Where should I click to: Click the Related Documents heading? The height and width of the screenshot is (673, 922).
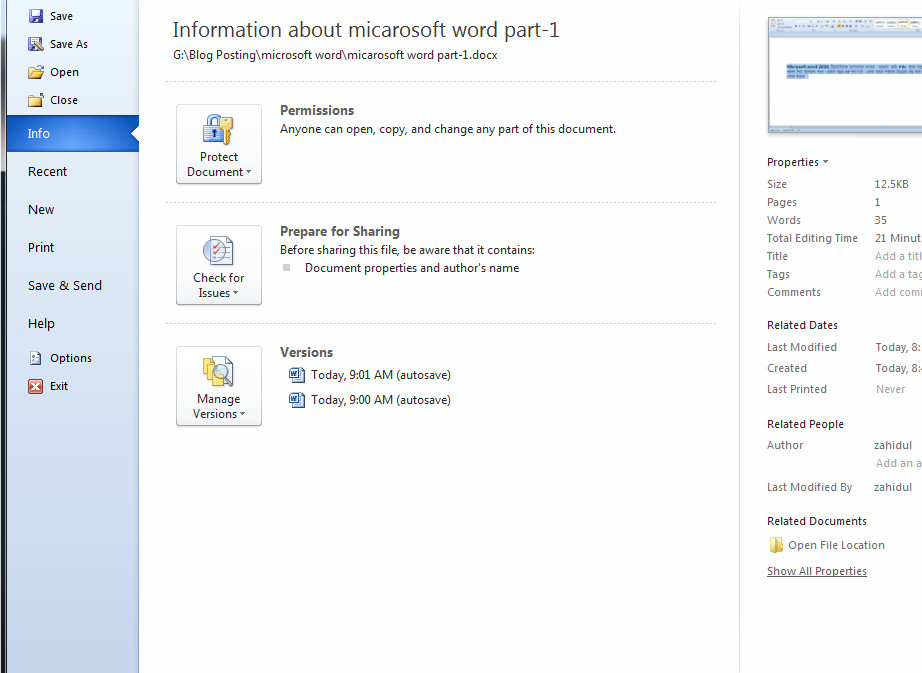coord(817,521)
